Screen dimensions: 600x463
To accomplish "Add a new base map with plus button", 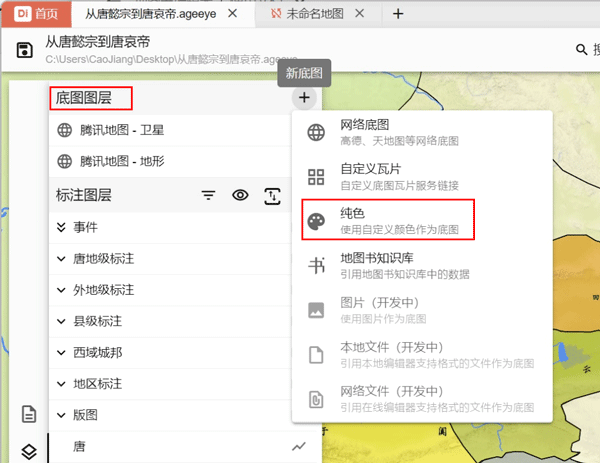I will [304, 98].
